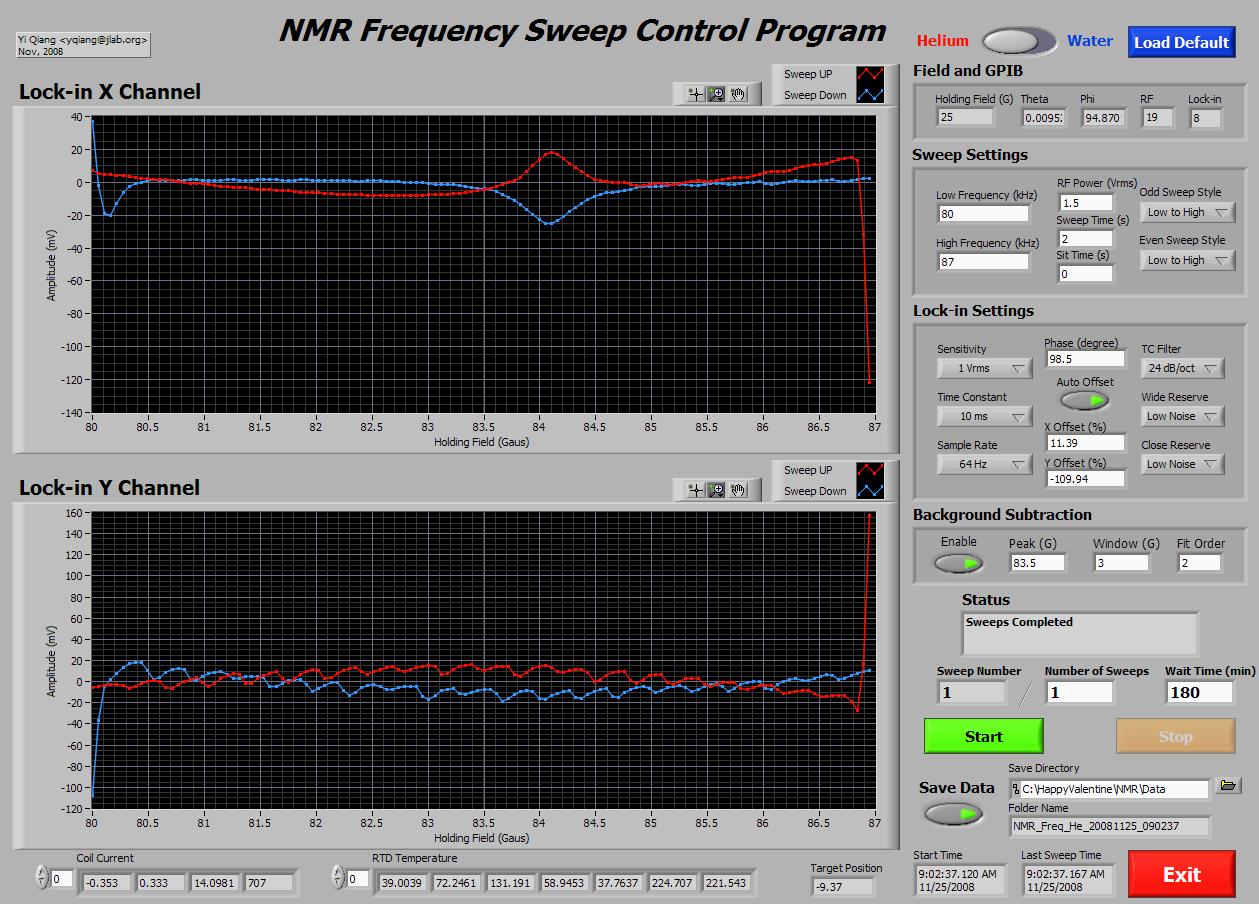This screenshot has width=1259, height=904.
Task: Click red Exit button
Action: [1181, 874]
